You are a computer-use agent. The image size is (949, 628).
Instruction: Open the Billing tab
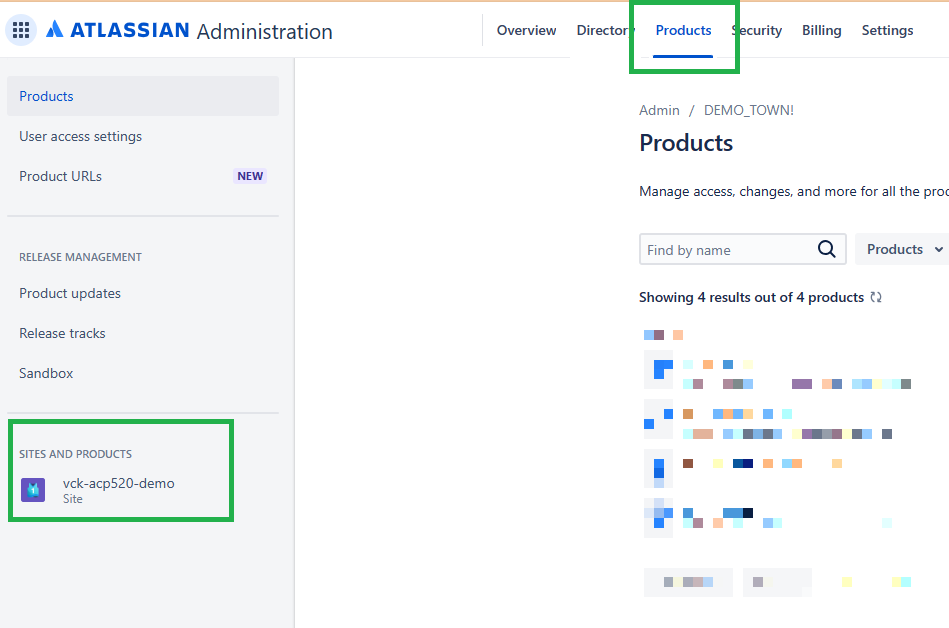pyautogui.click(x=821, y=30)
